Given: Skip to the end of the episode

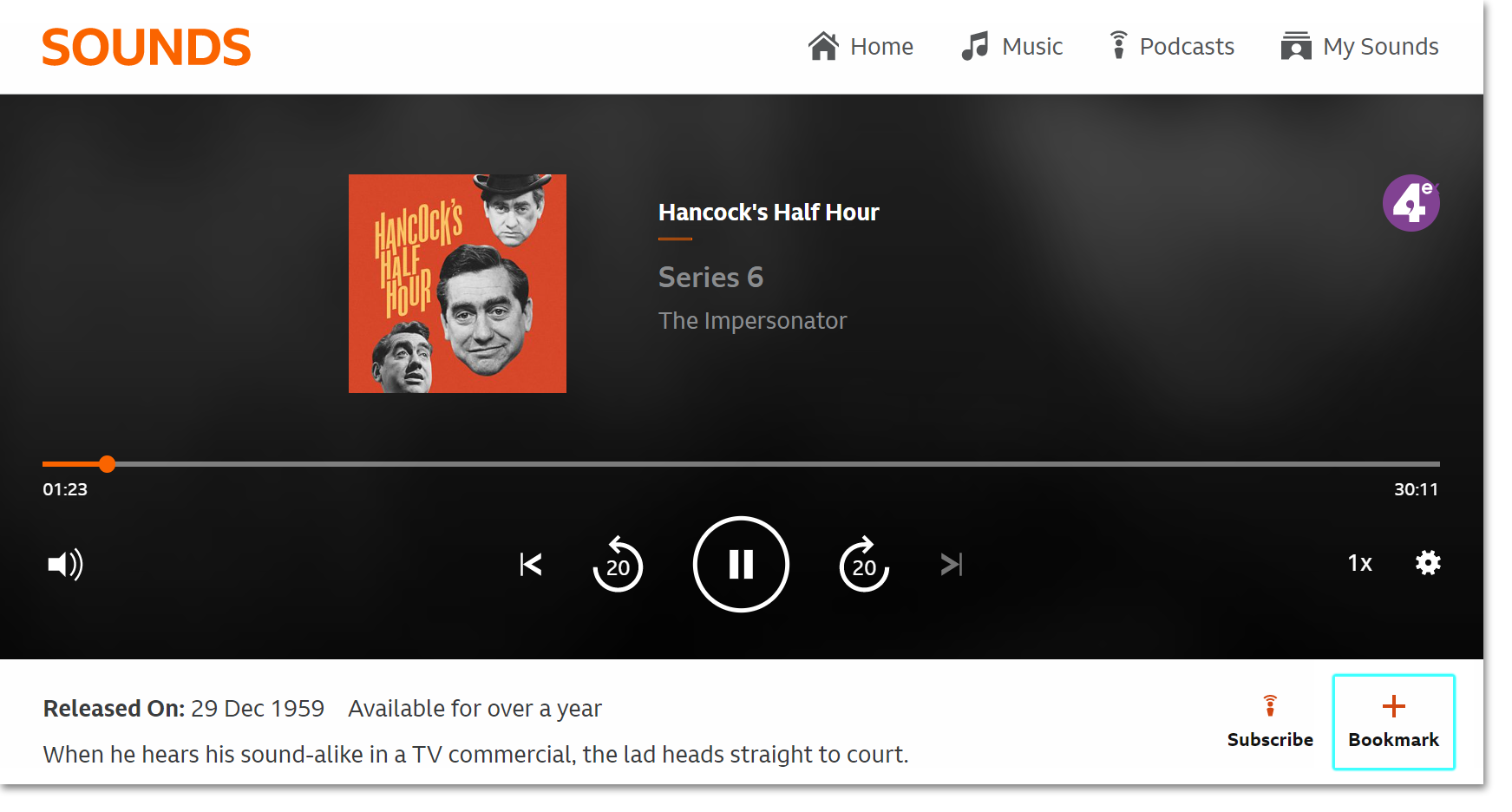Looking at the screenshot, I should point(951,564).
